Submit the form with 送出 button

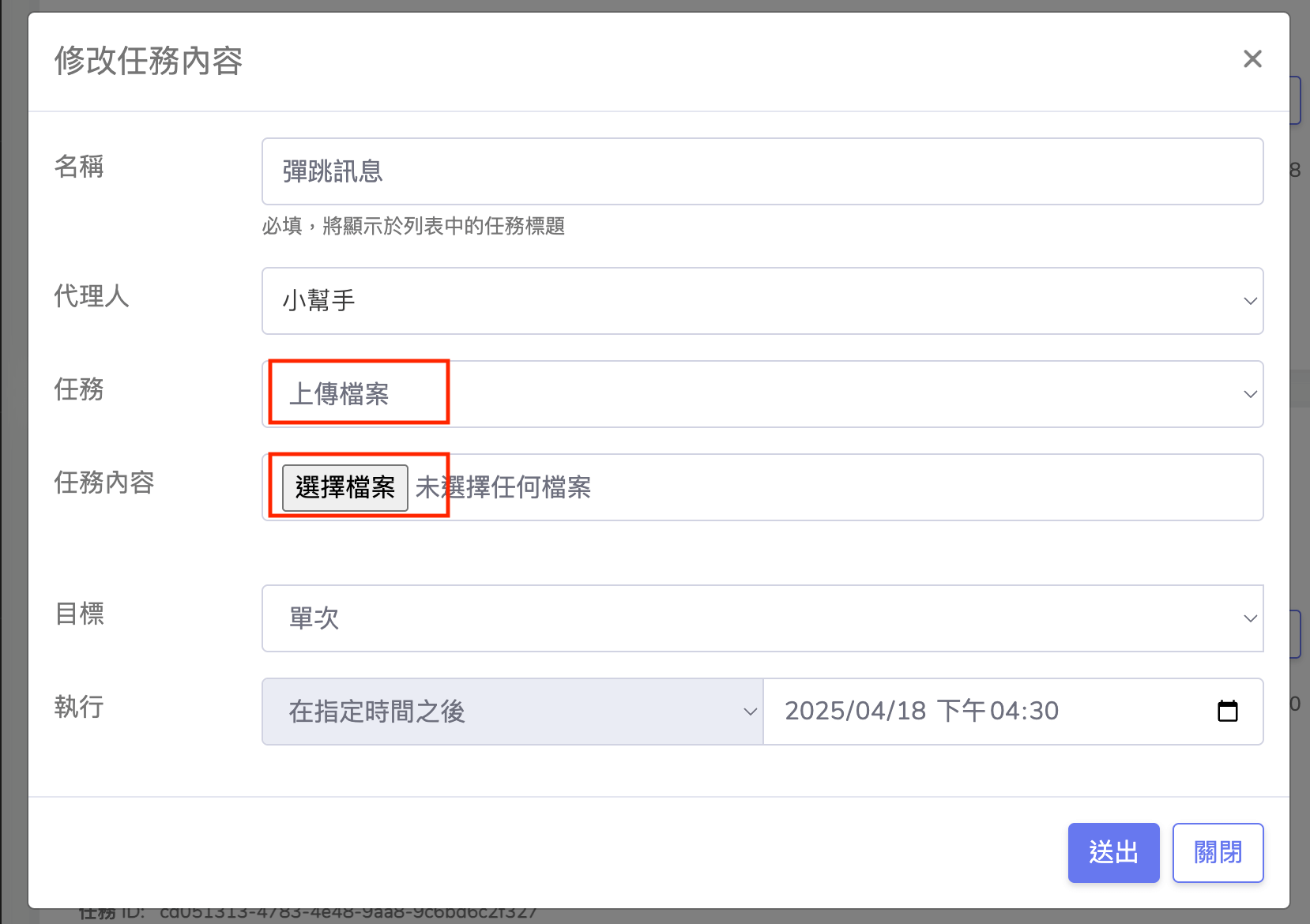pos(1112,852)
